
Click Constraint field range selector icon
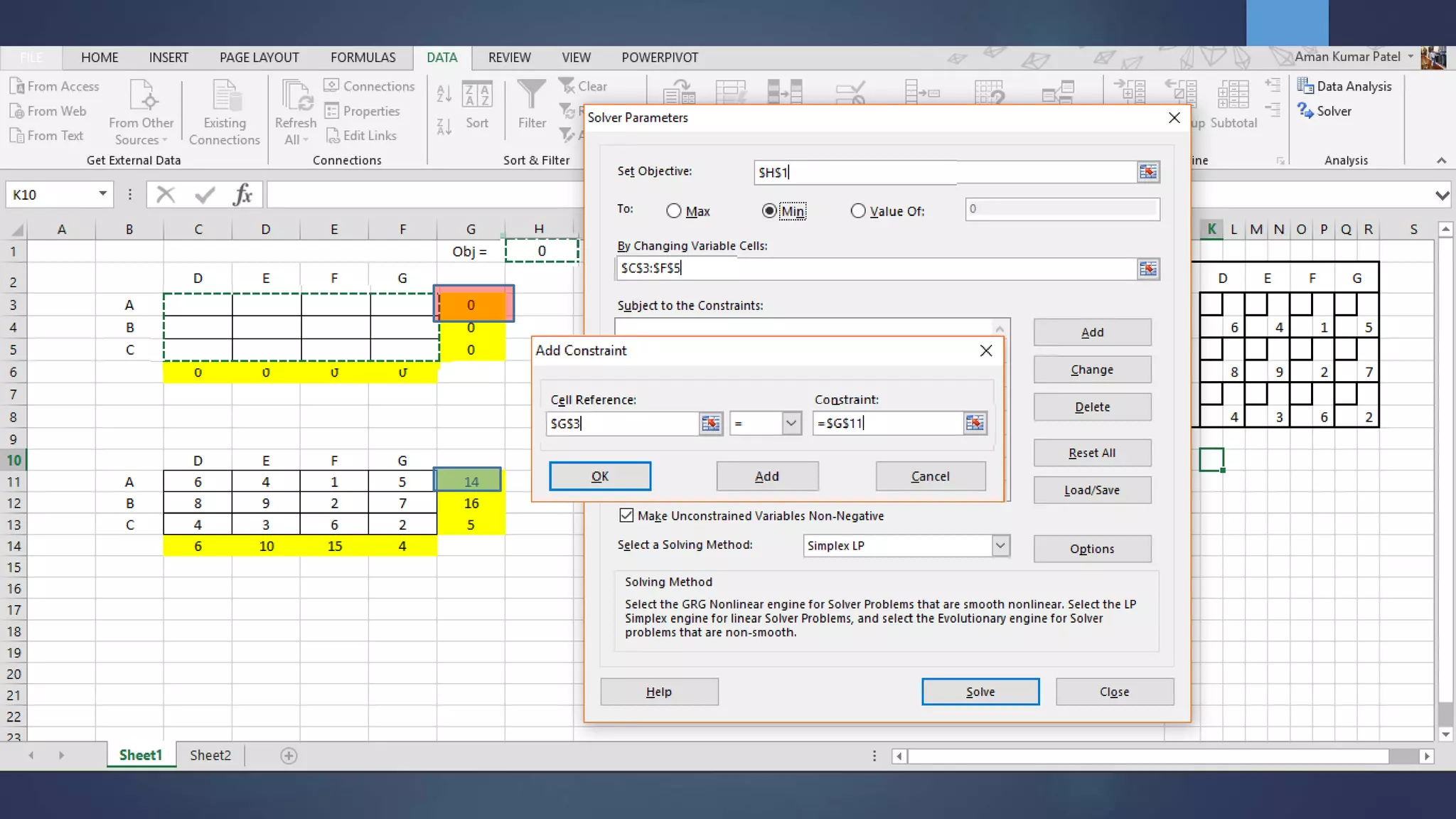(x=975, y=424)
